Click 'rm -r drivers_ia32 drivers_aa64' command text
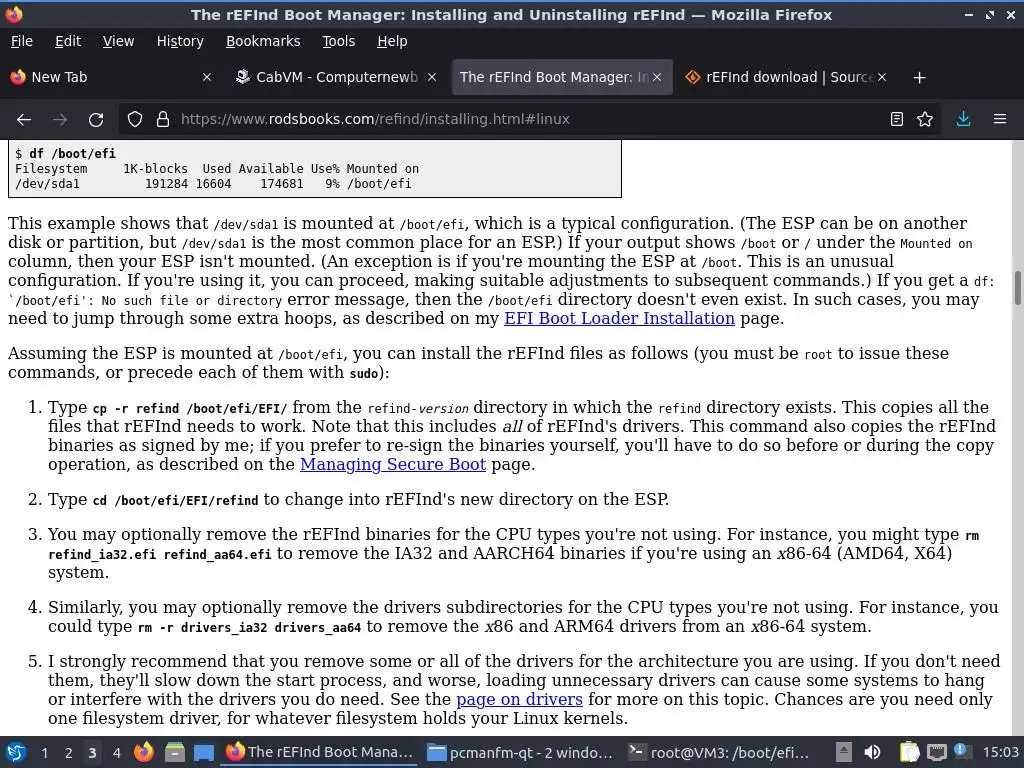Viewport: 1024px width, 768px height. click(x=249, y=628)
